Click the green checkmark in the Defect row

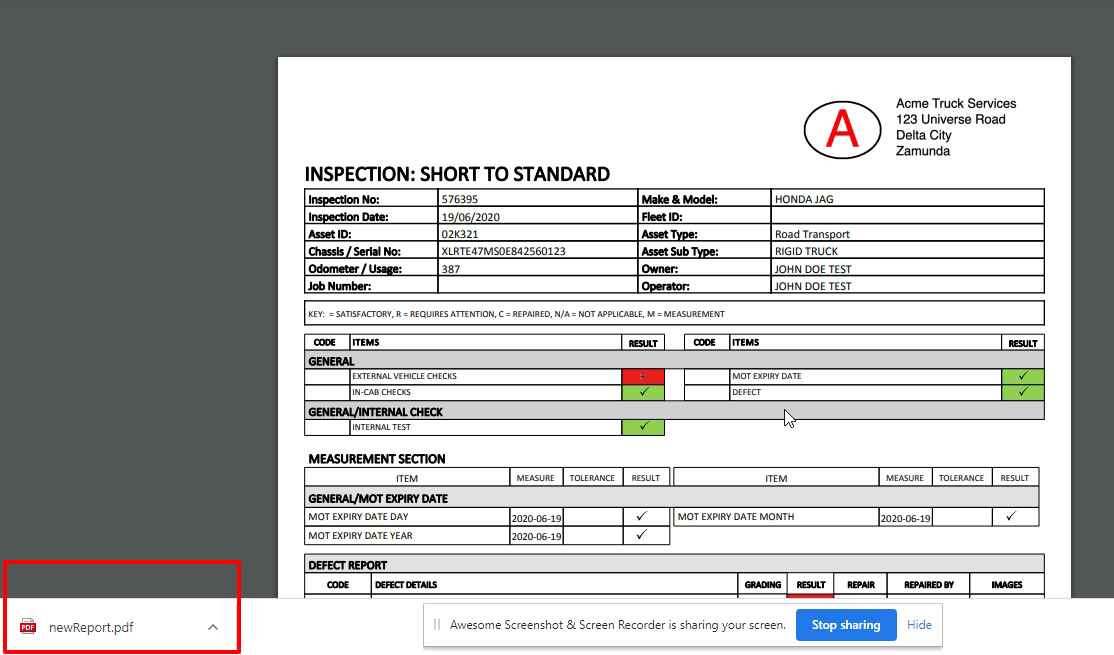(x=1023, y=392)
